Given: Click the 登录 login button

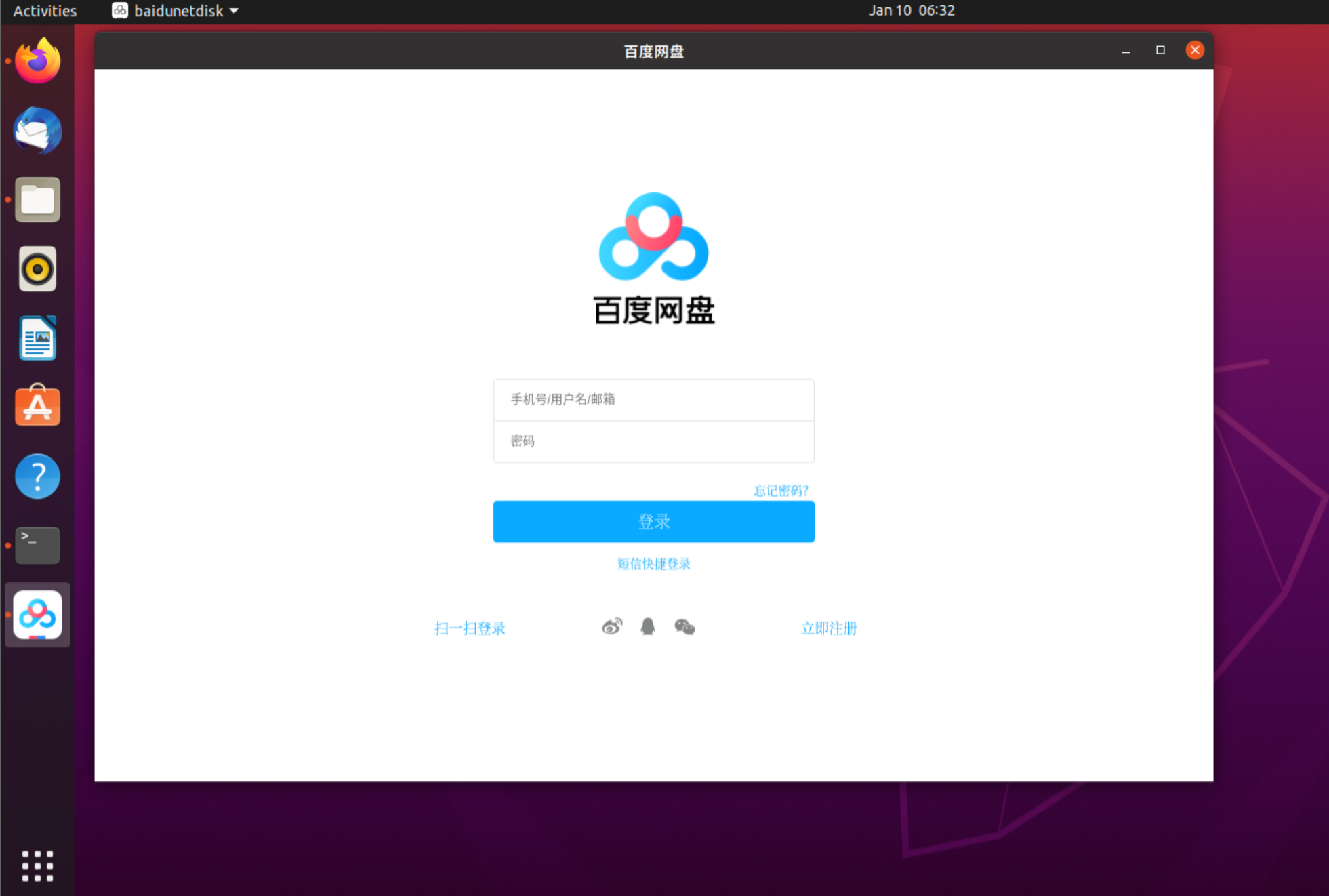Looking at the screenshot, I should click(x=653, y=521).
